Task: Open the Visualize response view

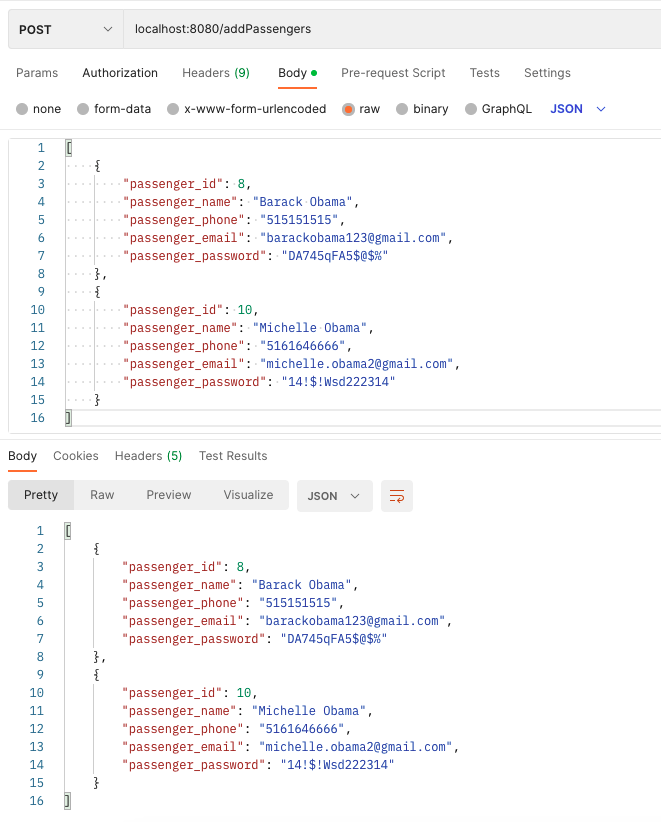Action: [248, 495]
